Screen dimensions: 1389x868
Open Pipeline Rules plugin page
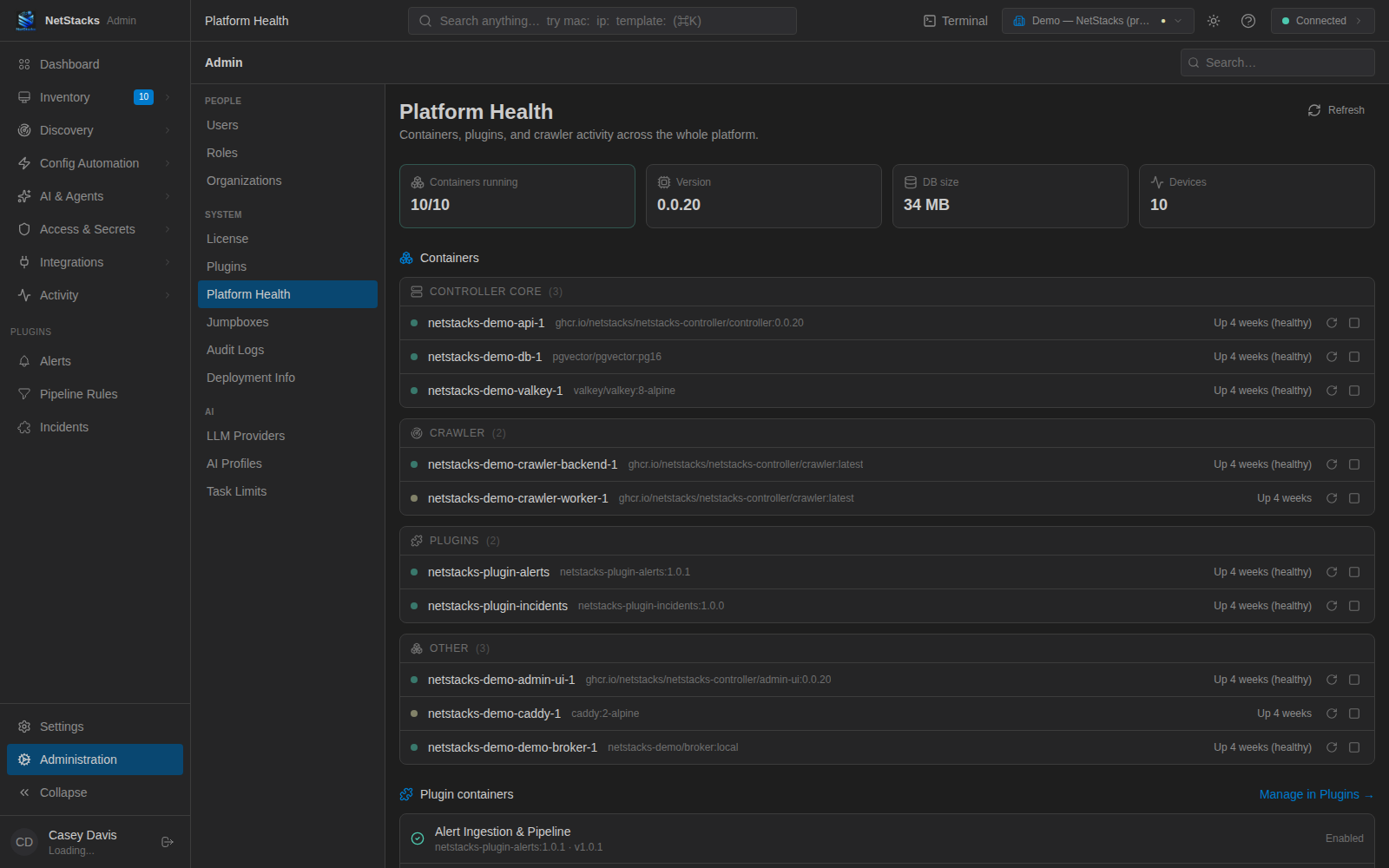95,394
